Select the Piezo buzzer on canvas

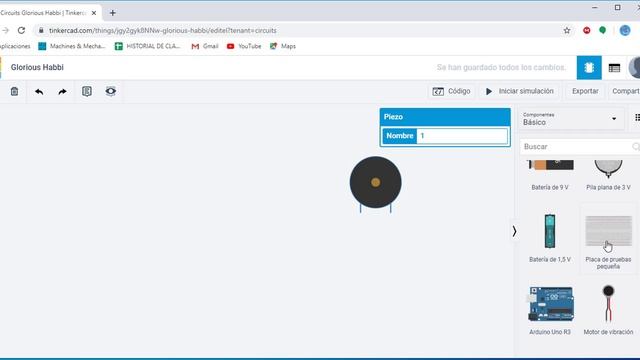click(x=376, y=183)
